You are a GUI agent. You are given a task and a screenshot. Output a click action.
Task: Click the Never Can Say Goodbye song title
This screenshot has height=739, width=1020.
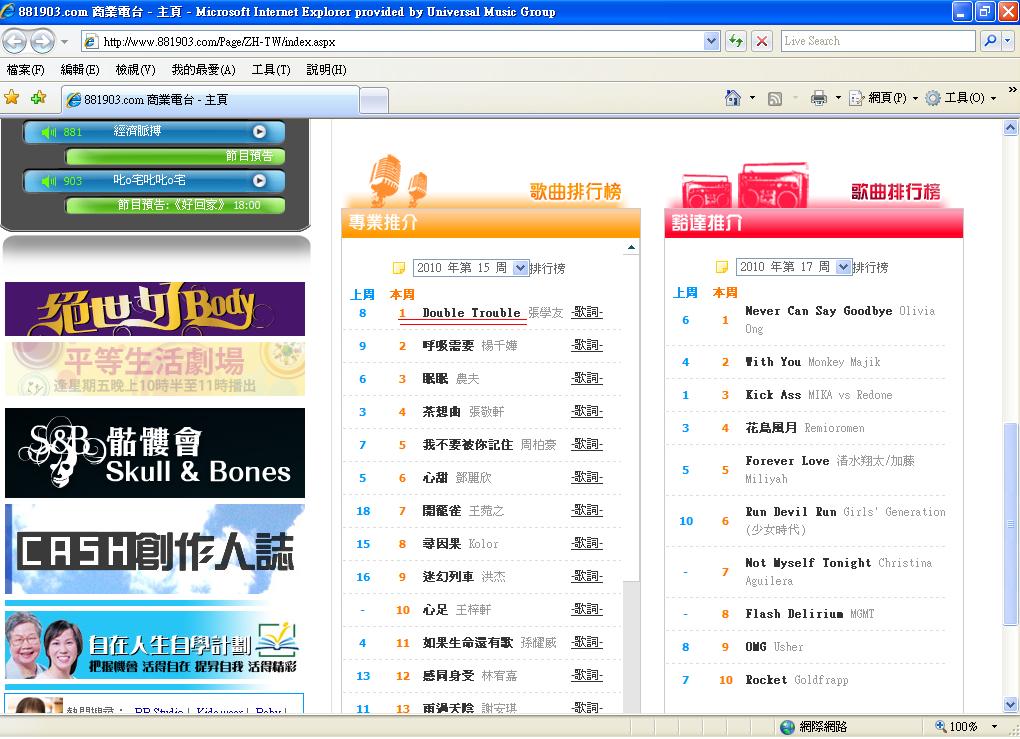pos(818,311)
